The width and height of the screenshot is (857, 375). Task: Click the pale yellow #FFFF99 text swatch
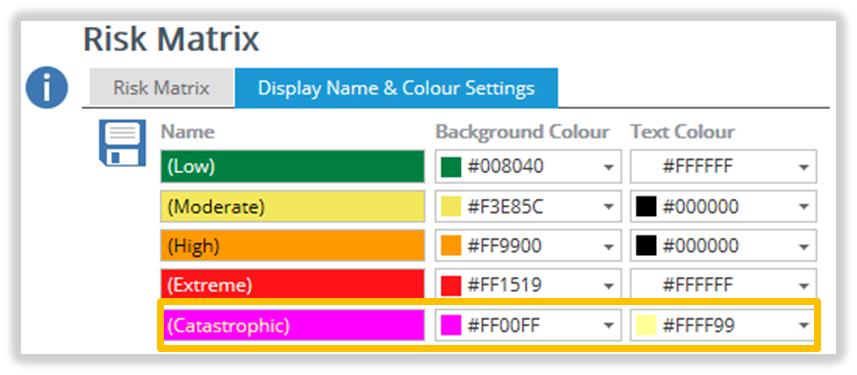(x=646, y=326)
